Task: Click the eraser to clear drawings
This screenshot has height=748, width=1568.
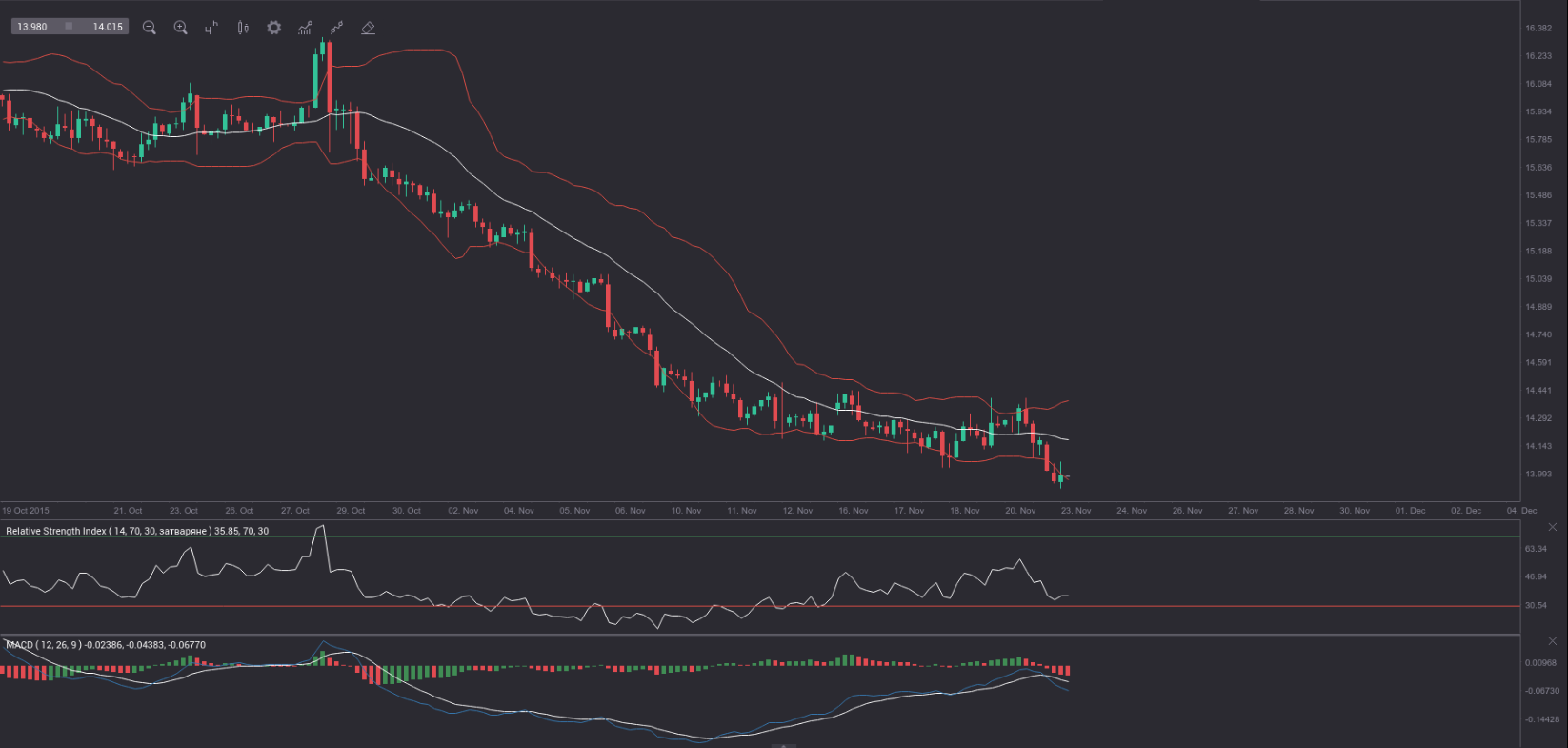Action: (x=368, y=28)
